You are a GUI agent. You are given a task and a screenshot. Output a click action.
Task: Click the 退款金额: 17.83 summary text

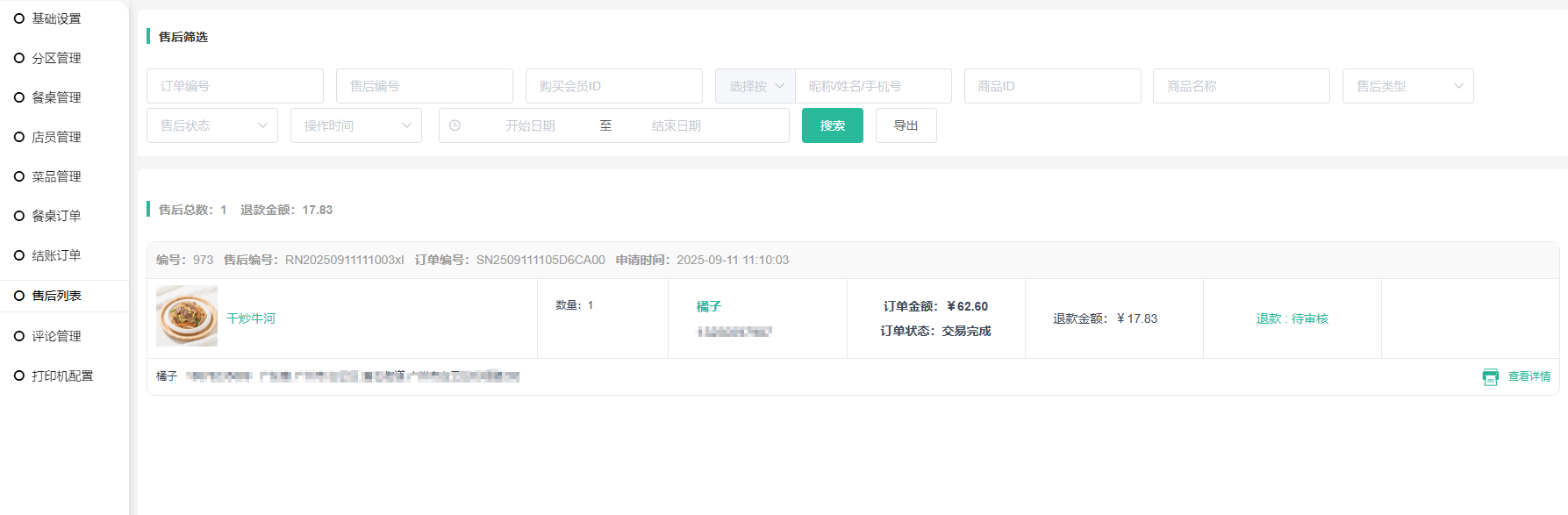[x=287, y=210]
